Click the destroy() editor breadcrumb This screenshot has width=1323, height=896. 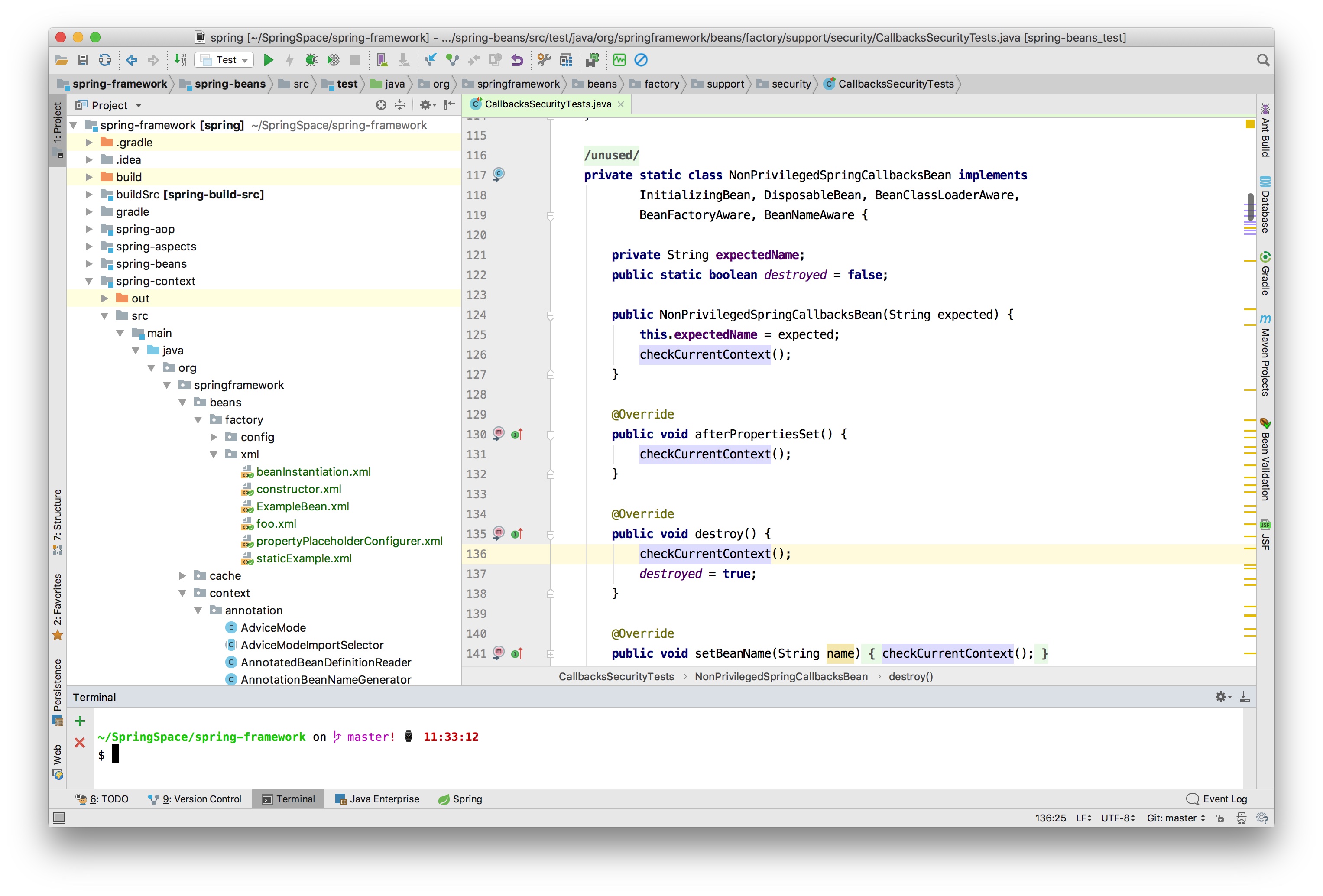(x=910, y=676)
